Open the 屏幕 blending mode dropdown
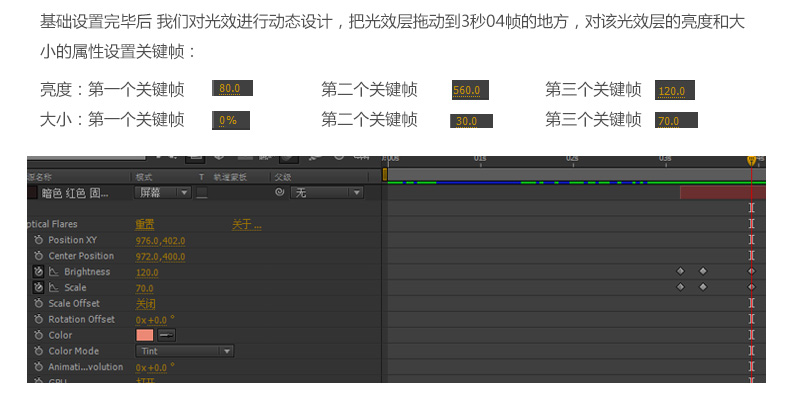Viewport: 800px width, 396px height. [163, 192]
